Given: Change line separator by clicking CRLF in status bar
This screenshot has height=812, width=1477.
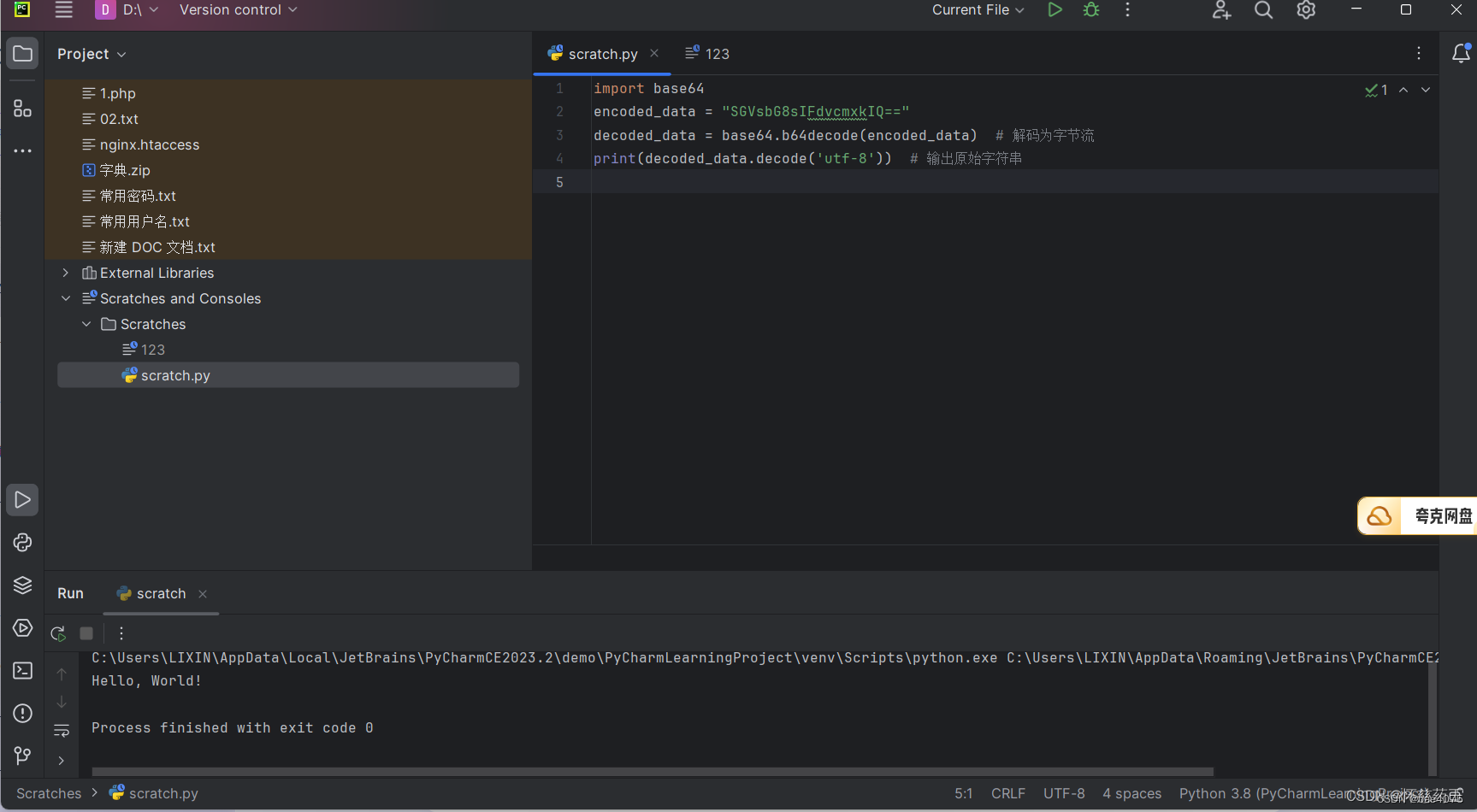Looking at the screenshot, I should pos(1008,793).
